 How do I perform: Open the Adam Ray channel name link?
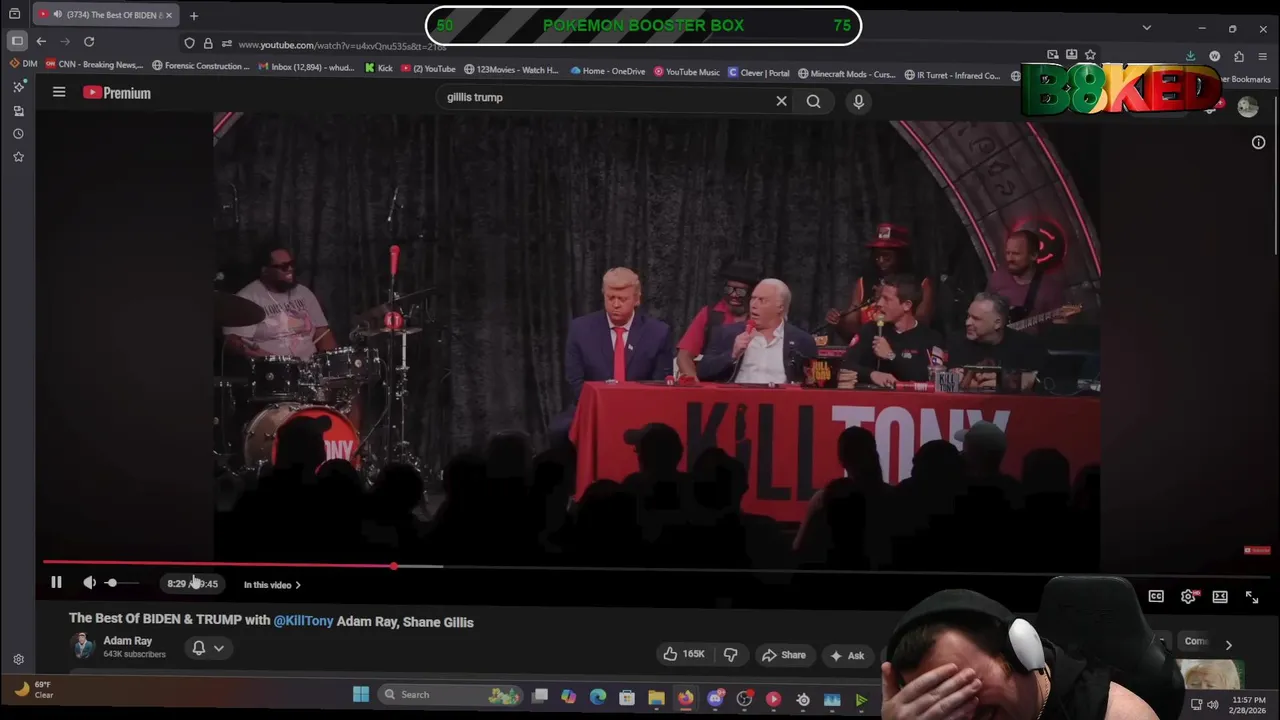click(x=128, y=641)
